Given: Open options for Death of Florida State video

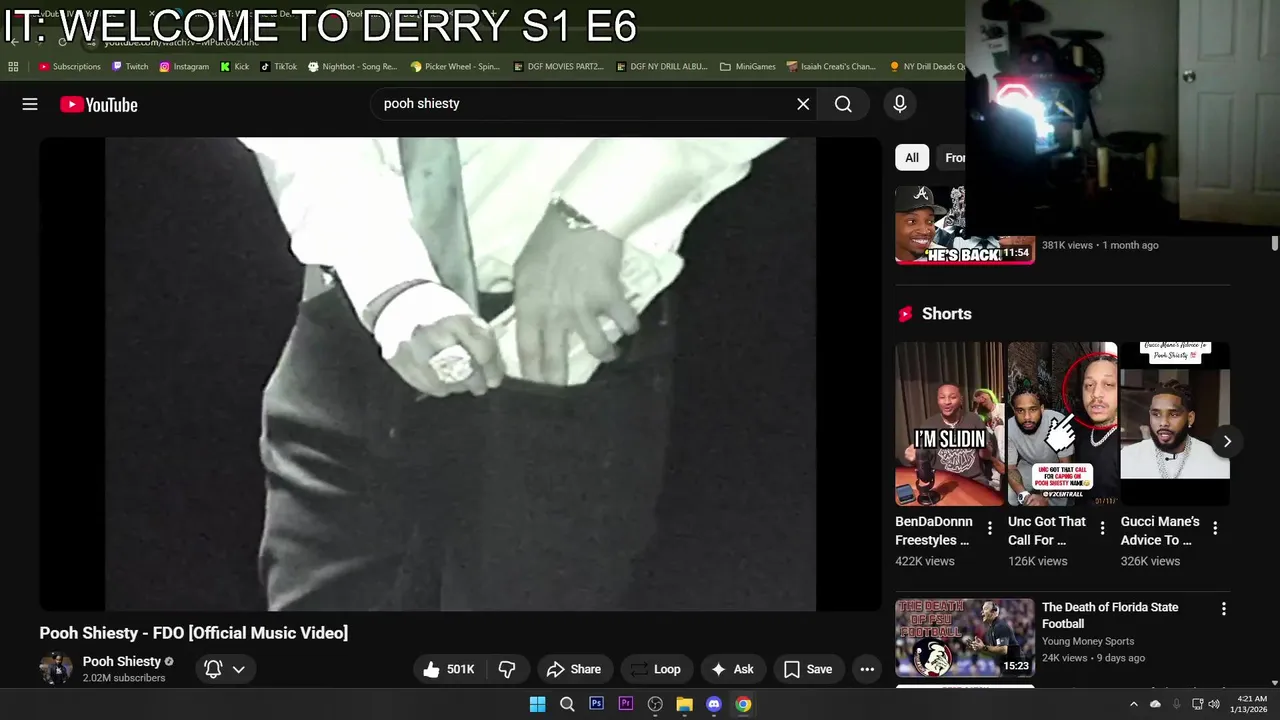Looking at the screenshot, I should [1223, 608].
